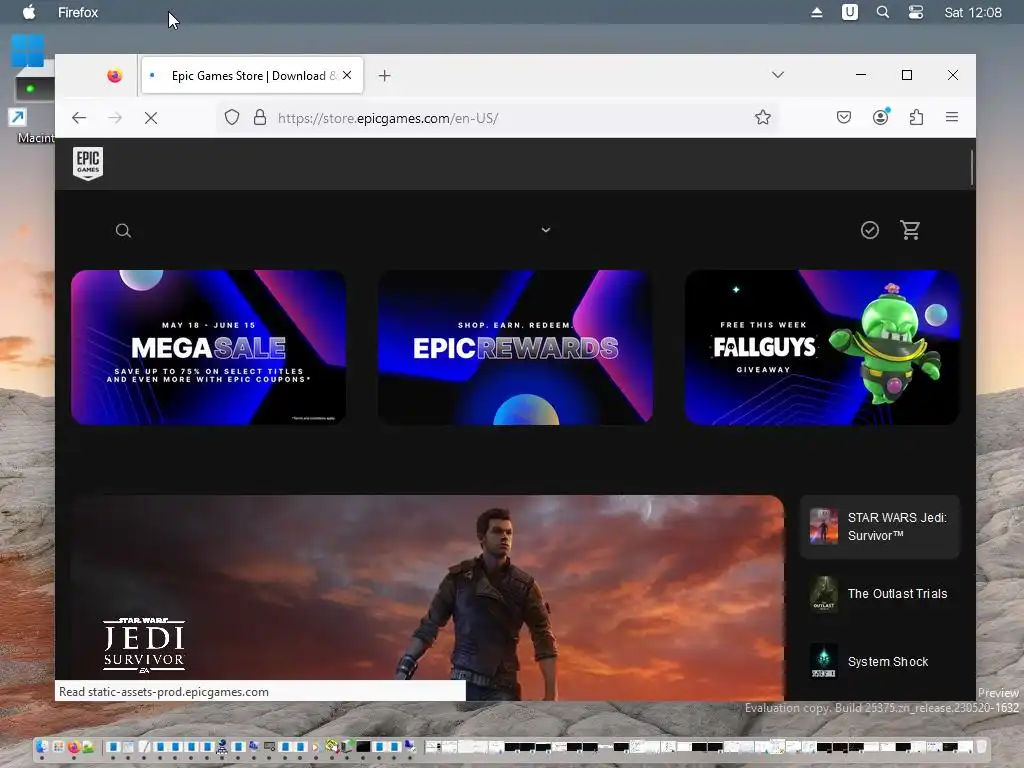This screenshot has height=768, width=1024.
Task: Open the Extensions puzzle-piece menu
Action: [916, 118]
